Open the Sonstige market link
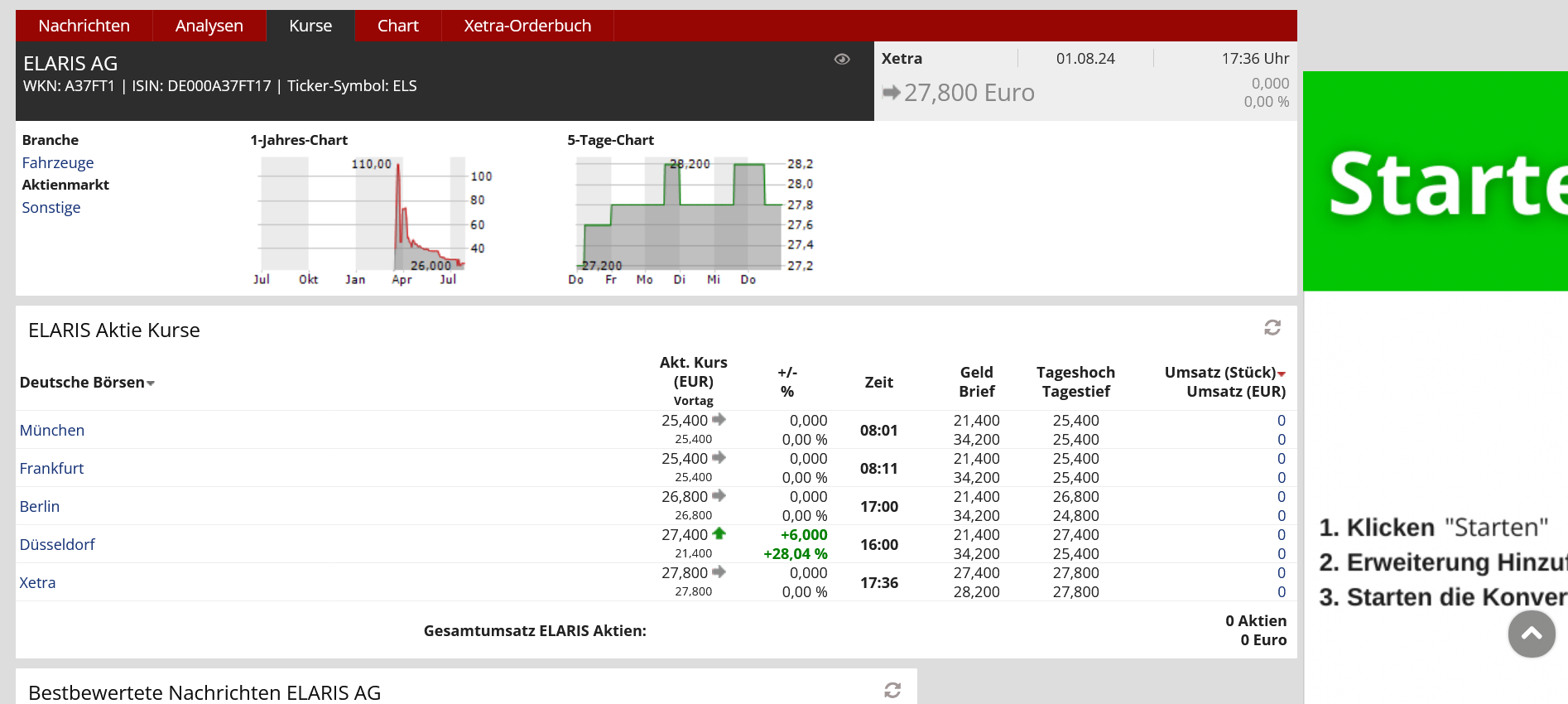The height and width of the screenshot is (704, 1568). [x=51, y=208]
